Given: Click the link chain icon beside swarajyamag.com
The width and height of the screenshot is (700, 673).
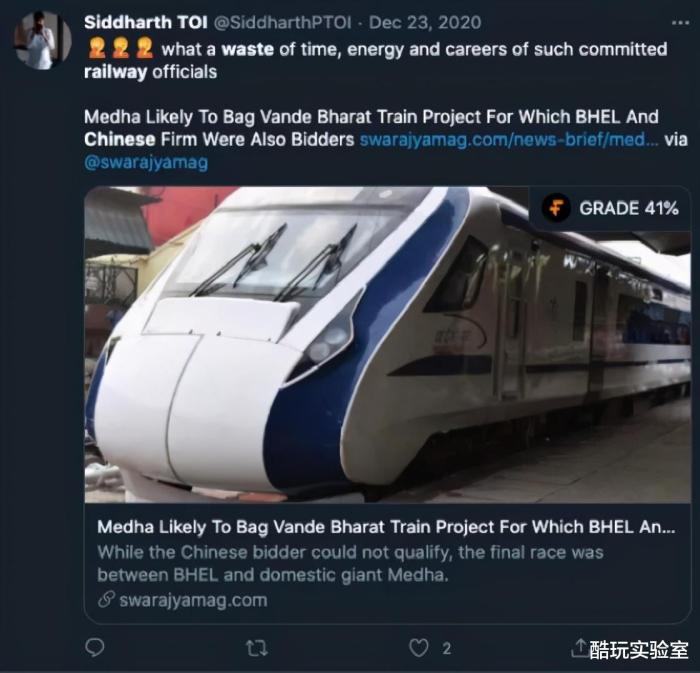Looking at the screenshot, I should pyautogui.click(x=106, y=600).
